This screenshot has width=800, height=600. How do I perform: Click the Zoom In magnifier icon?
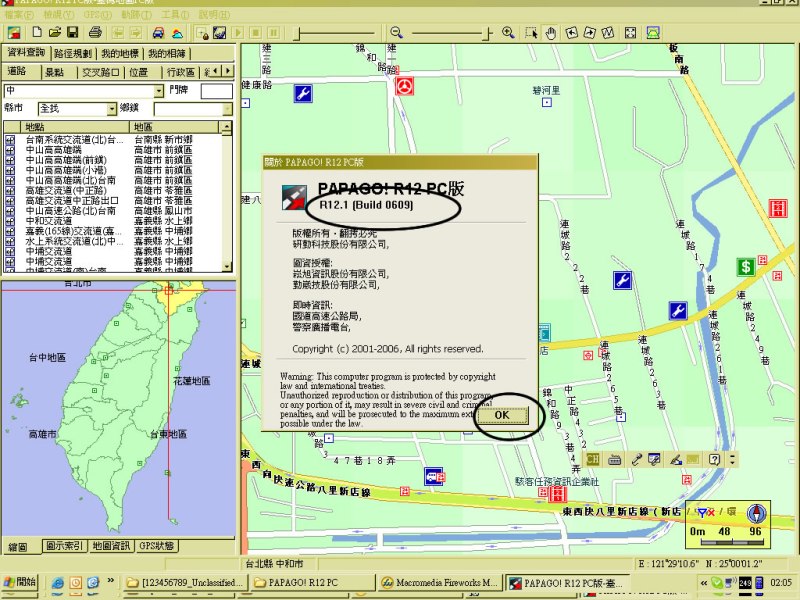tap(508, 33)
